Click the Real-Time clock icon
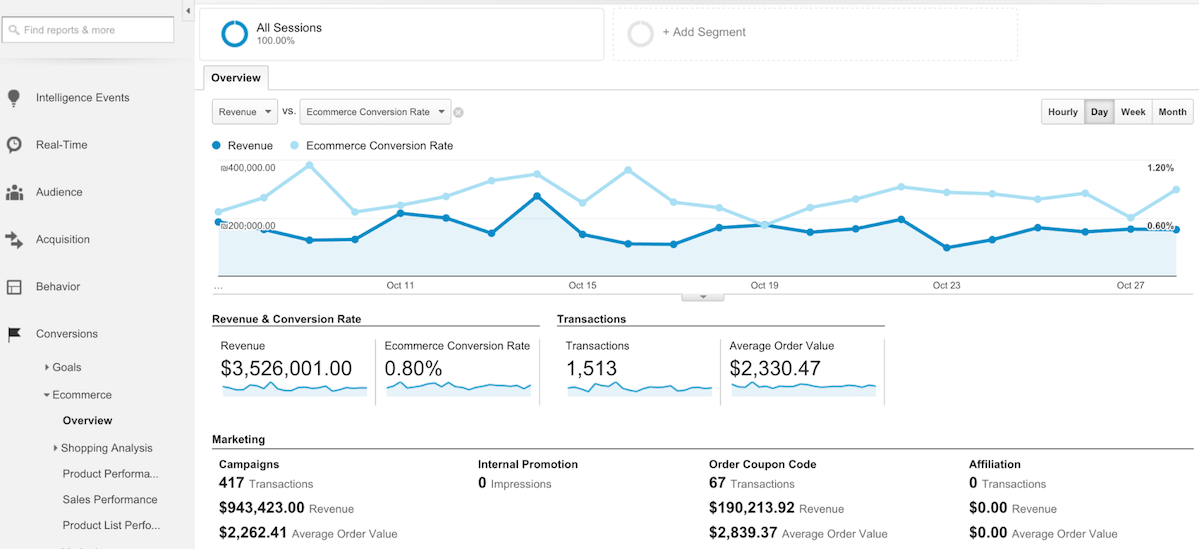 click(13, 145)
